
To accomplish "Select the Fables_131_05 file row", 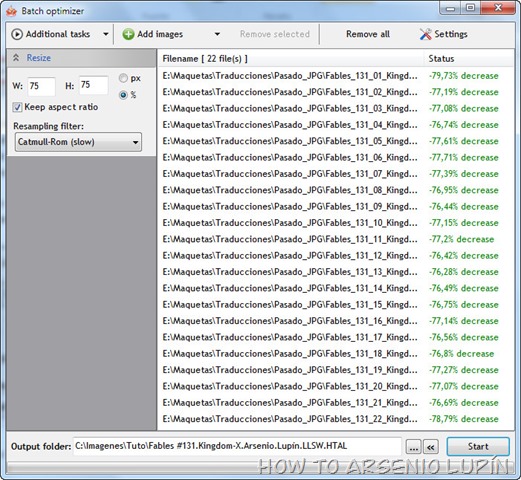I will click(x=335, y=141).
